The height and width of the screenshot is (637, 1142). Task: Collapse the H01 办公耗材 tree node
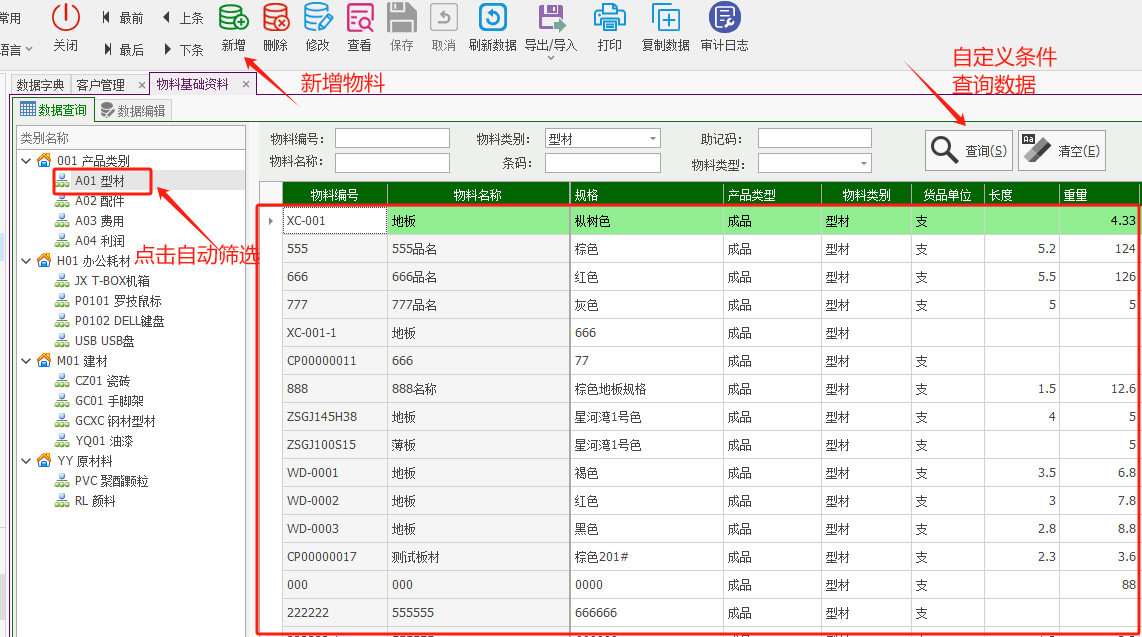pyautogui.click(x=26, y=261)
